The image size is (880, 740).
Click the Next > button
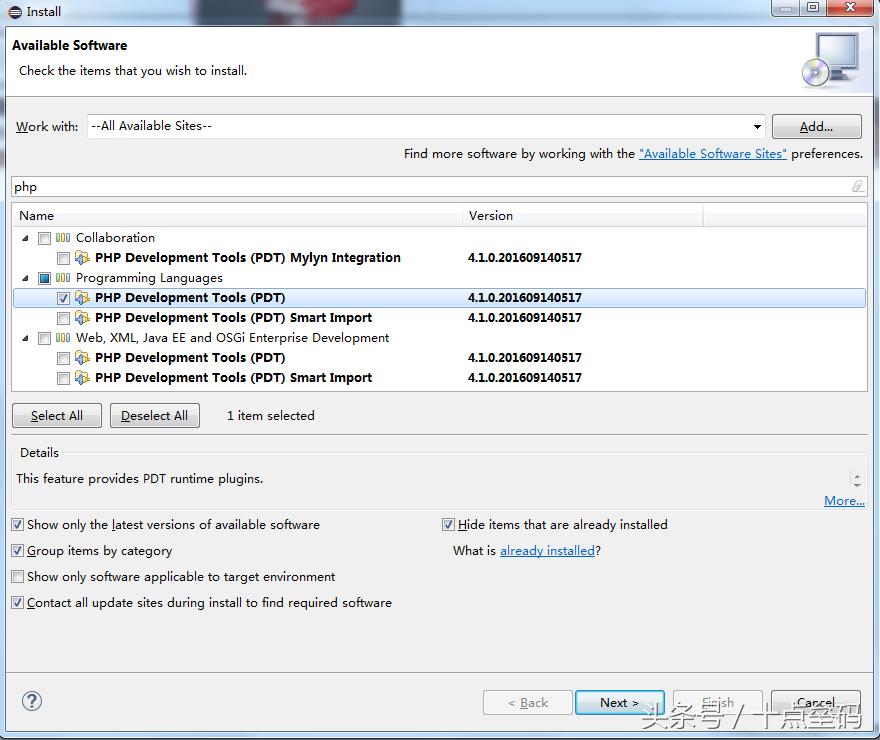coord(620,702)
